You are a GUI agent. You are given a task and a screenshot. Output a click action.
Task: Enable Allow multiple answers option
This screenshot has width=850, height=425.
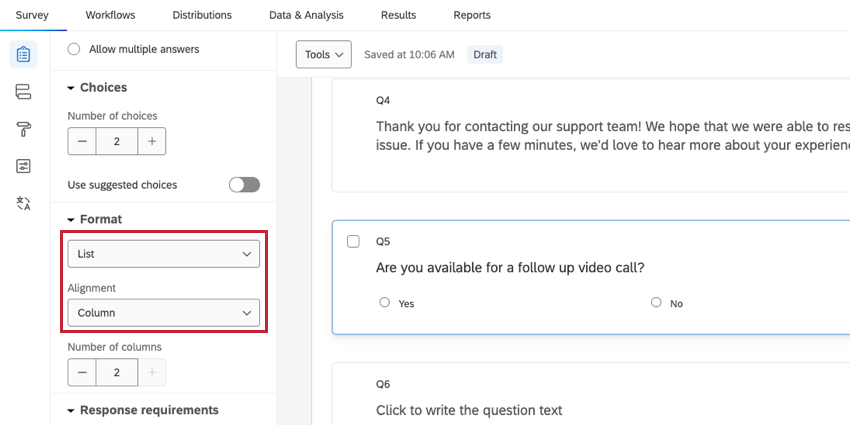74,49
